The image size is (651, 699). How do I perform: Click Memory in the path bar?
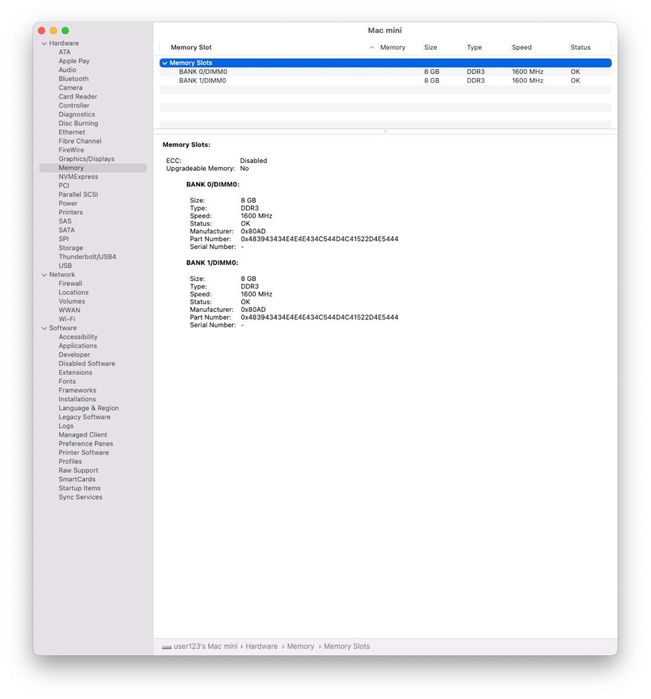click(301, 646)
